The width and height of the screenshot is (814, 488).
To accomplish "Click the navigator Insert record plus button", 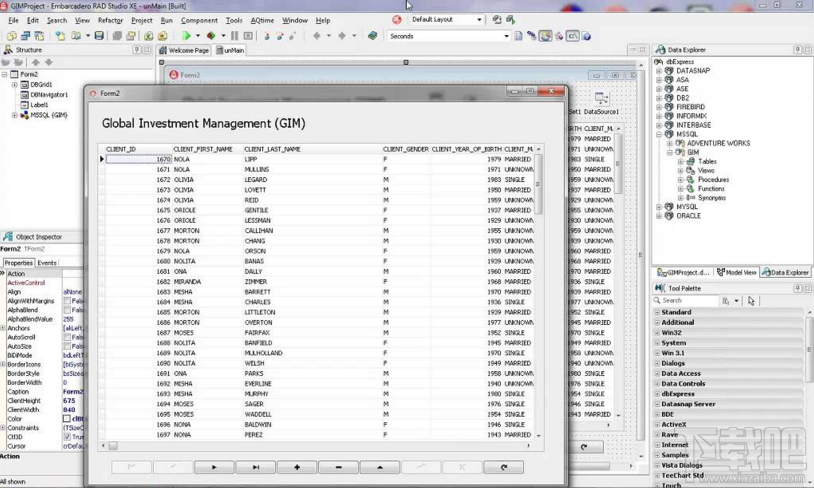I will [x=297, y=467].
